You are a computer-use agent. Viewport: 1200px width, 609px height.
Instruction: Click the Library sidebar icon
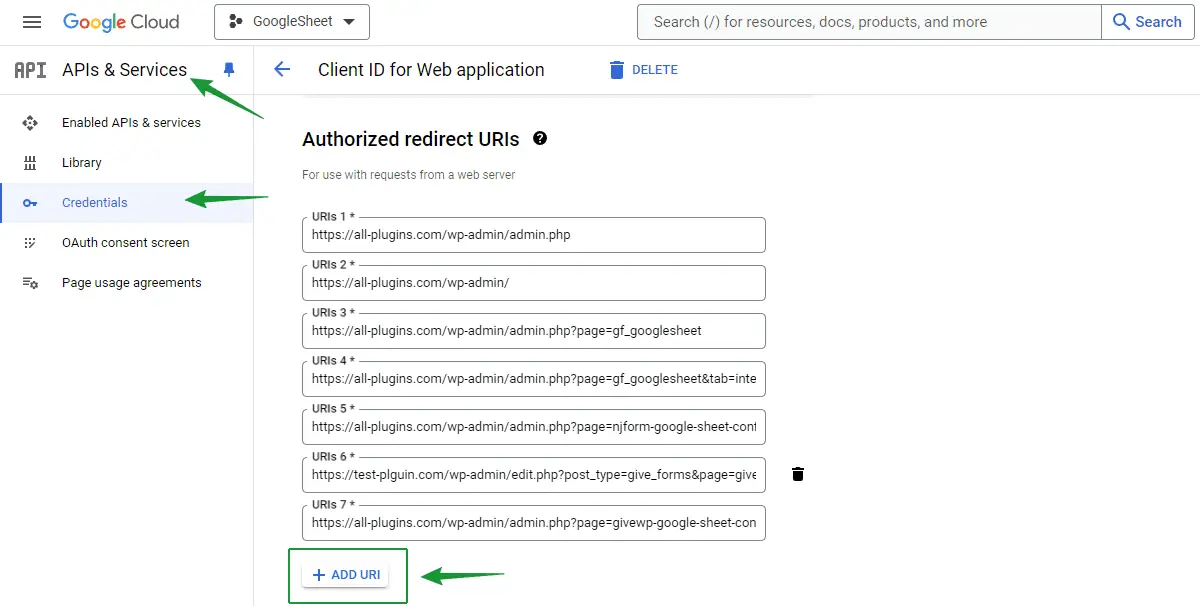pos(30,163)
